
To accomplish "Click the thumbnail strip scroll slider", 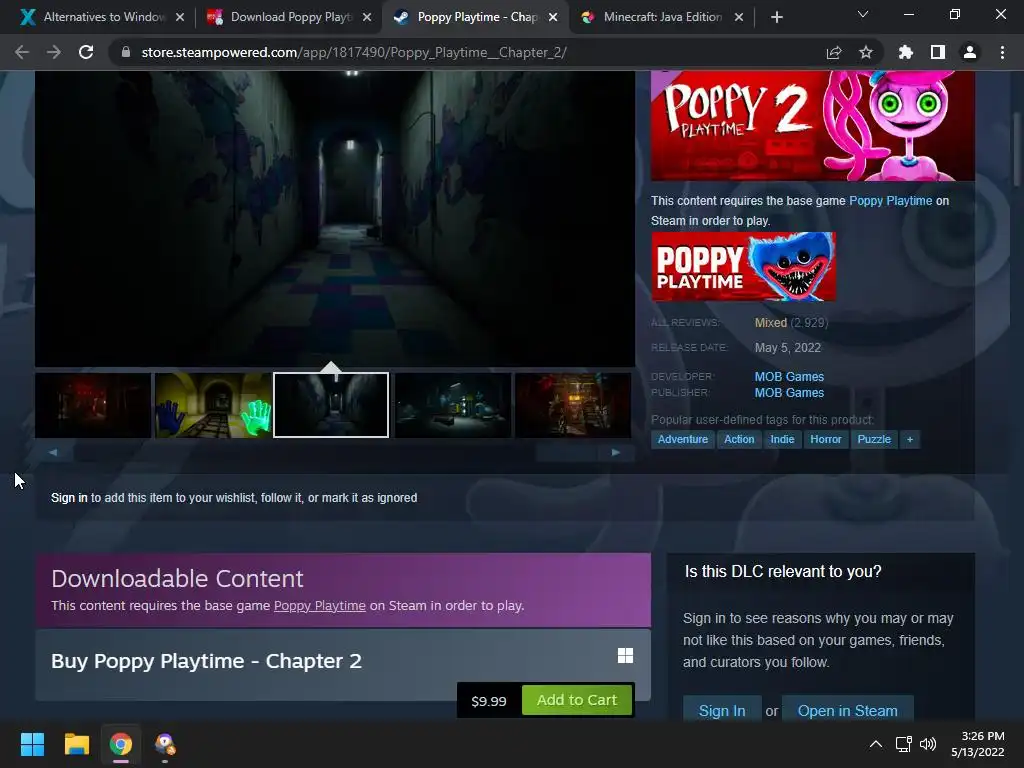I will (566, 452).
